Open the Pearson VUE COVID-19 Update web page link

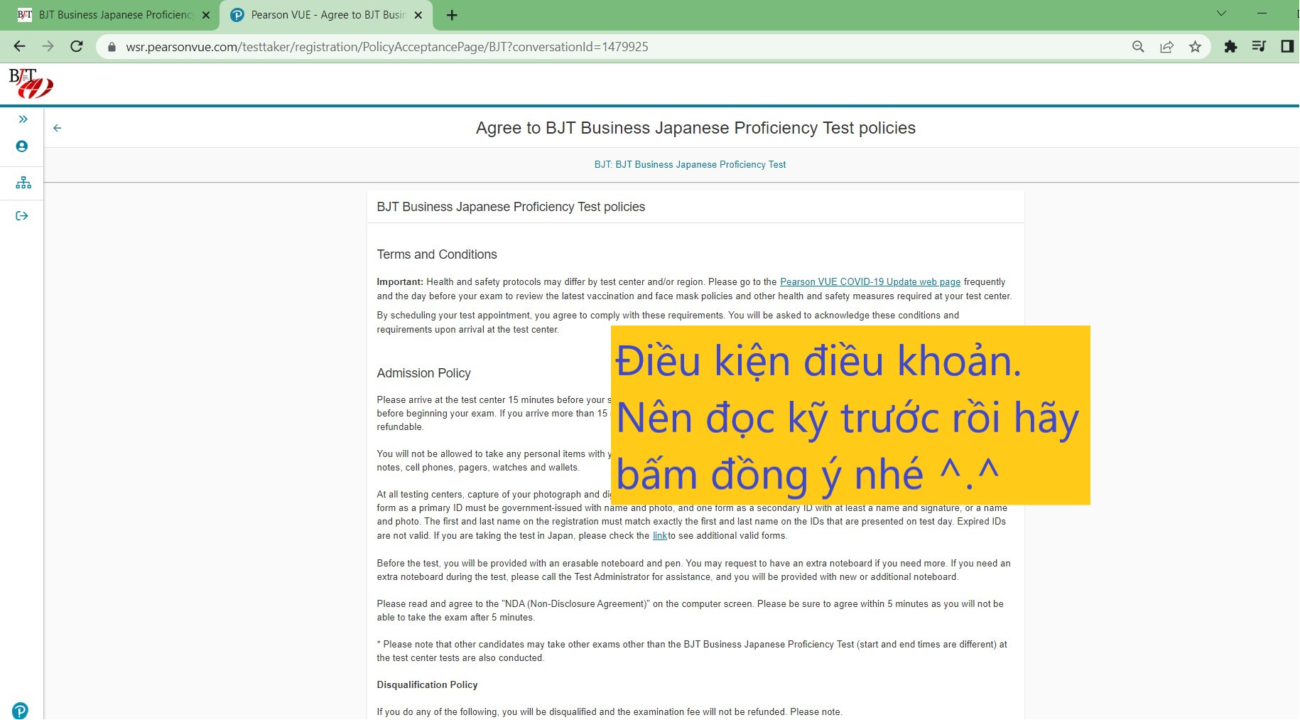(870, 282)
